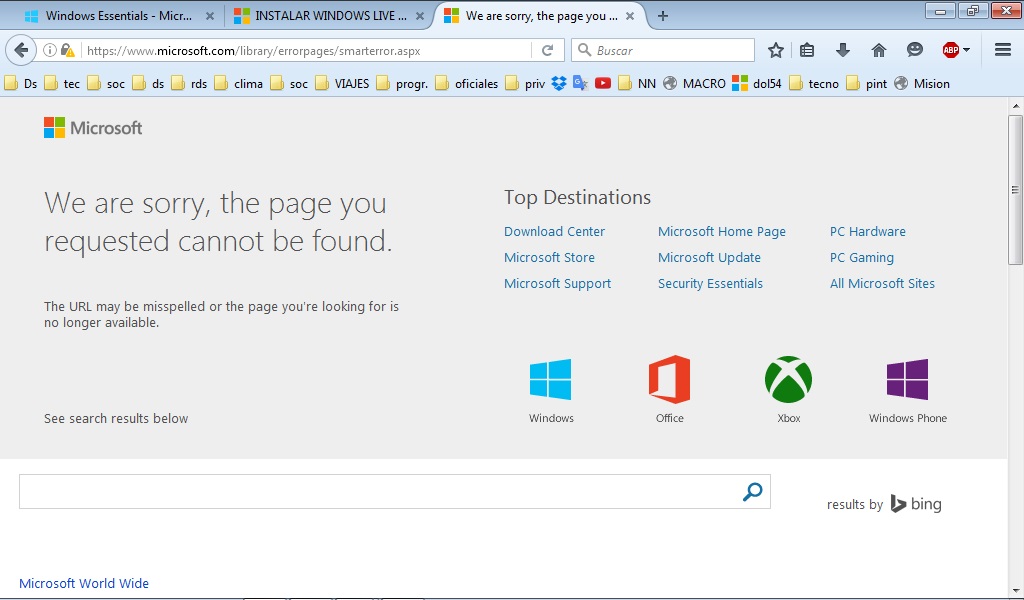Click the address bar URL field
The image size is (1024, 600).
[x=307, y=50]
